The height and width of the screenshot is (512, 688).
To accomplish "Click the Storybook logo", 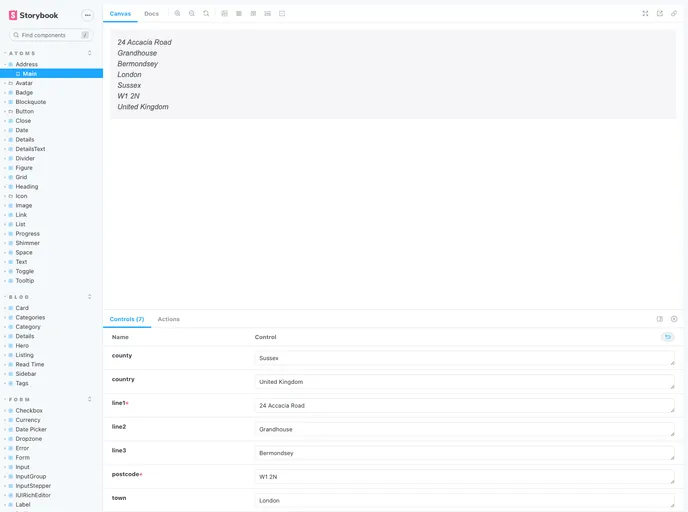I will click(33, 15).
